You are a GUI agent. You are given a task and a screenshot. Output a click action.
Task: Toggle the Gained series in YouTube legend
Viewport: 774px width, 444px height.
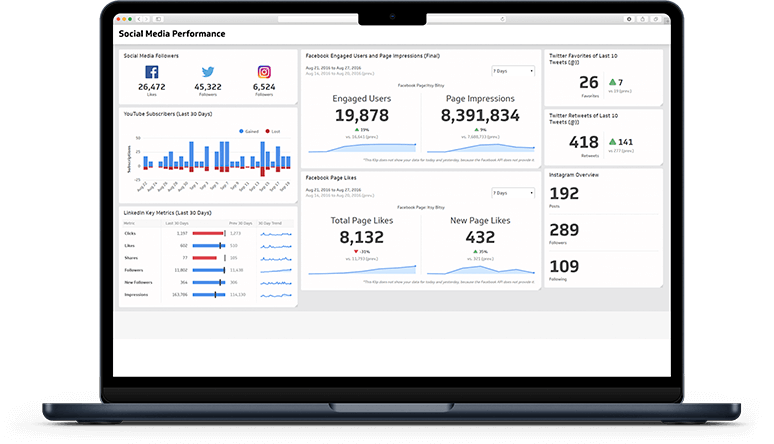[249, 131]
